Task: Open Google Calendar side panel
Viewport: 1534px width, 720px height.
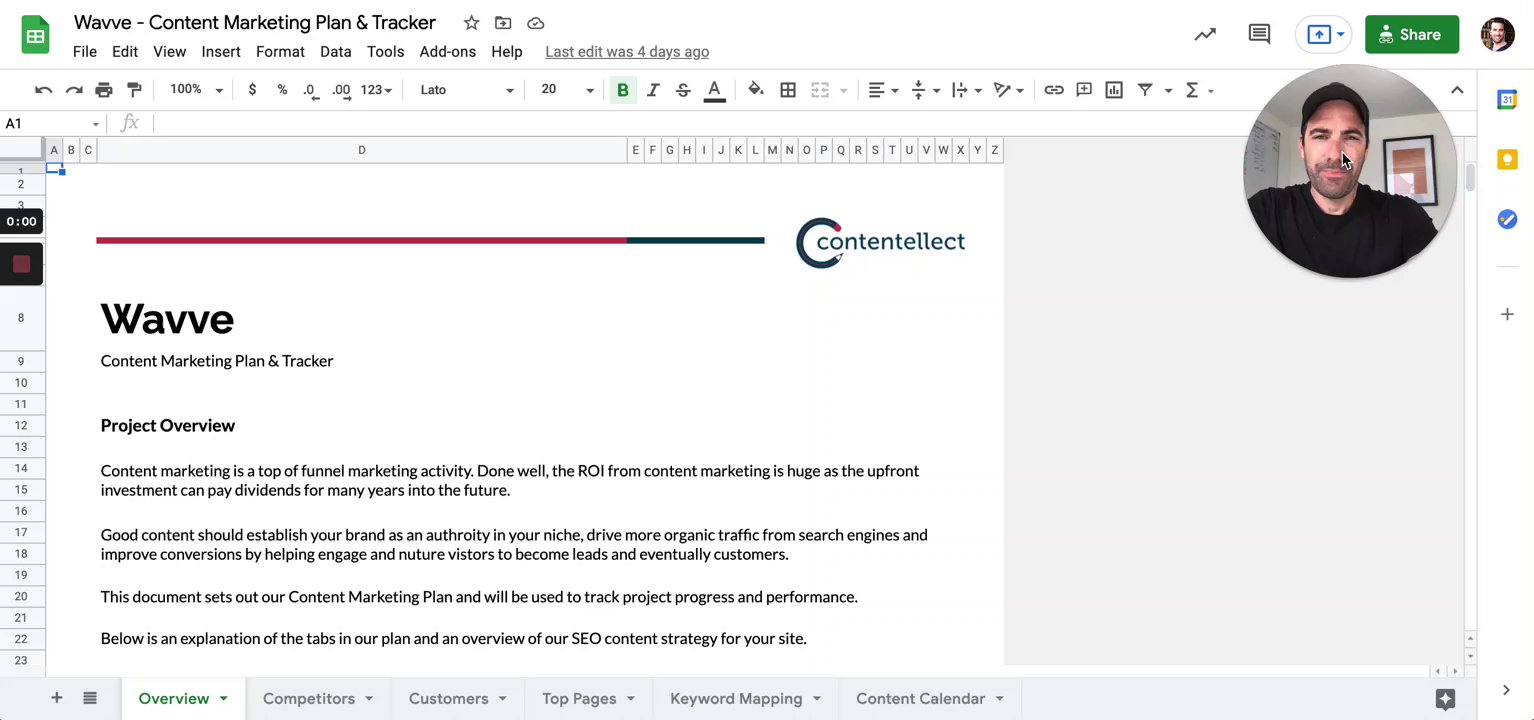Action: pos(1507,99)
